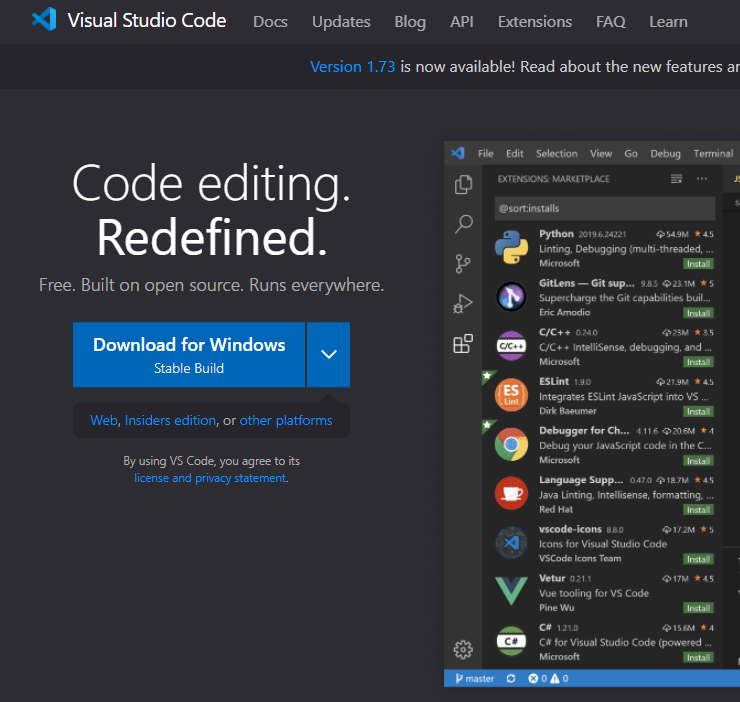Install the vscode-icons extension
The height and width of the screenshot is (702, 740).
698,559
